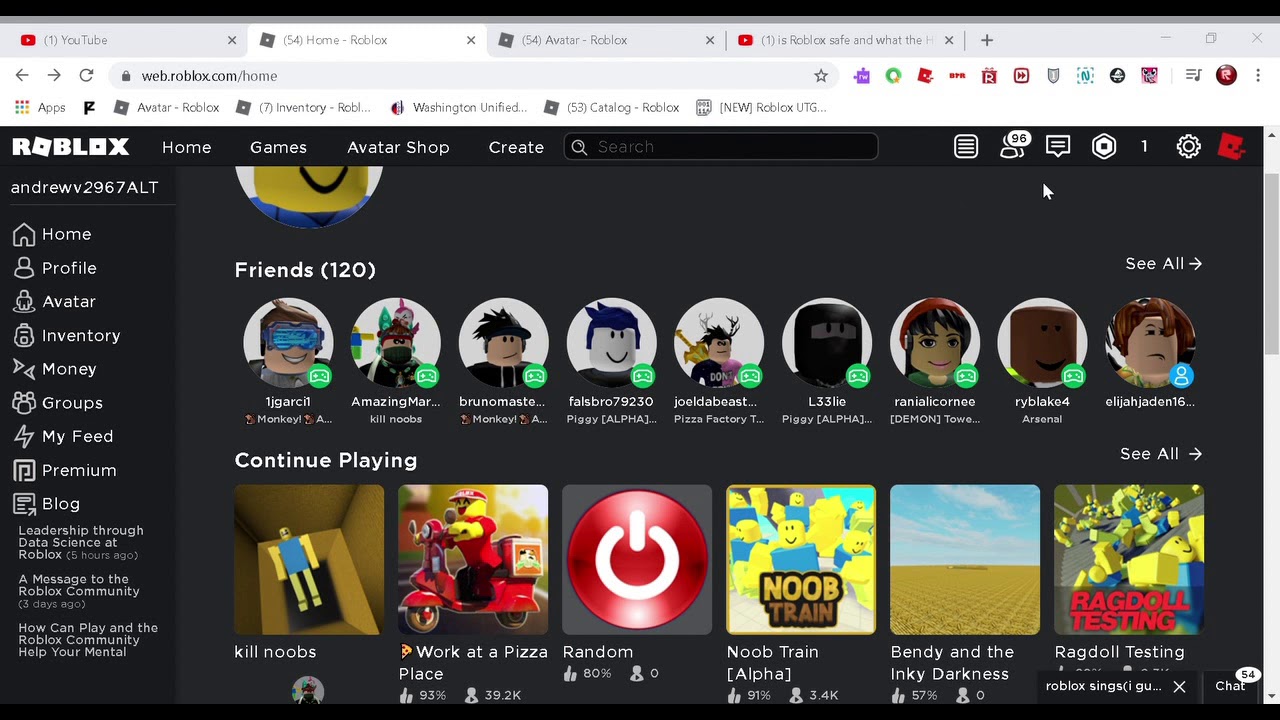Open friend elijahjaden16... avatar
1280x720 pixels.
(x=1150, y=343)
